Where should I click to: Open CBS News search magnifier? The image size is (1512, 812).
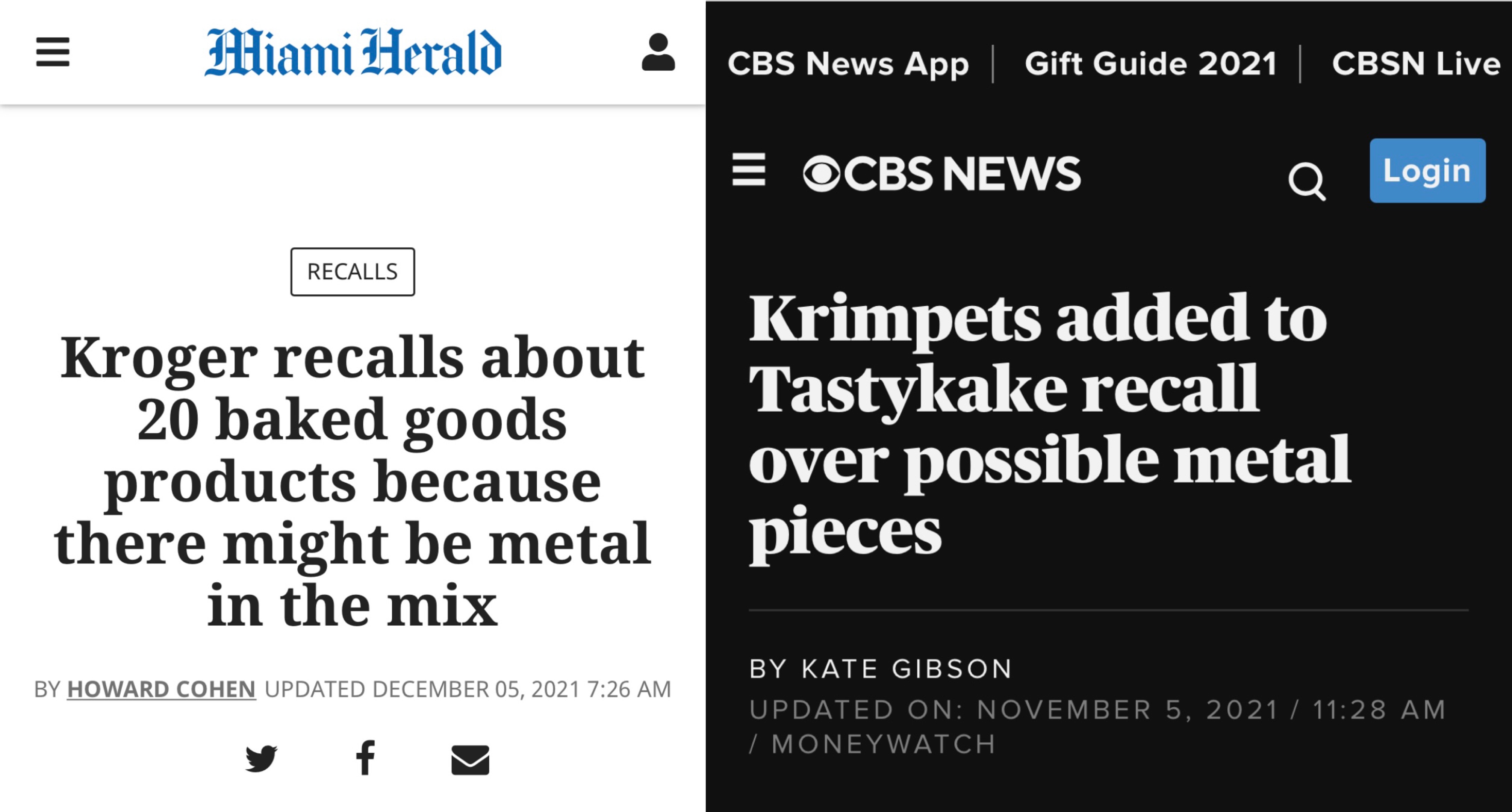(x=1306, y=181)
